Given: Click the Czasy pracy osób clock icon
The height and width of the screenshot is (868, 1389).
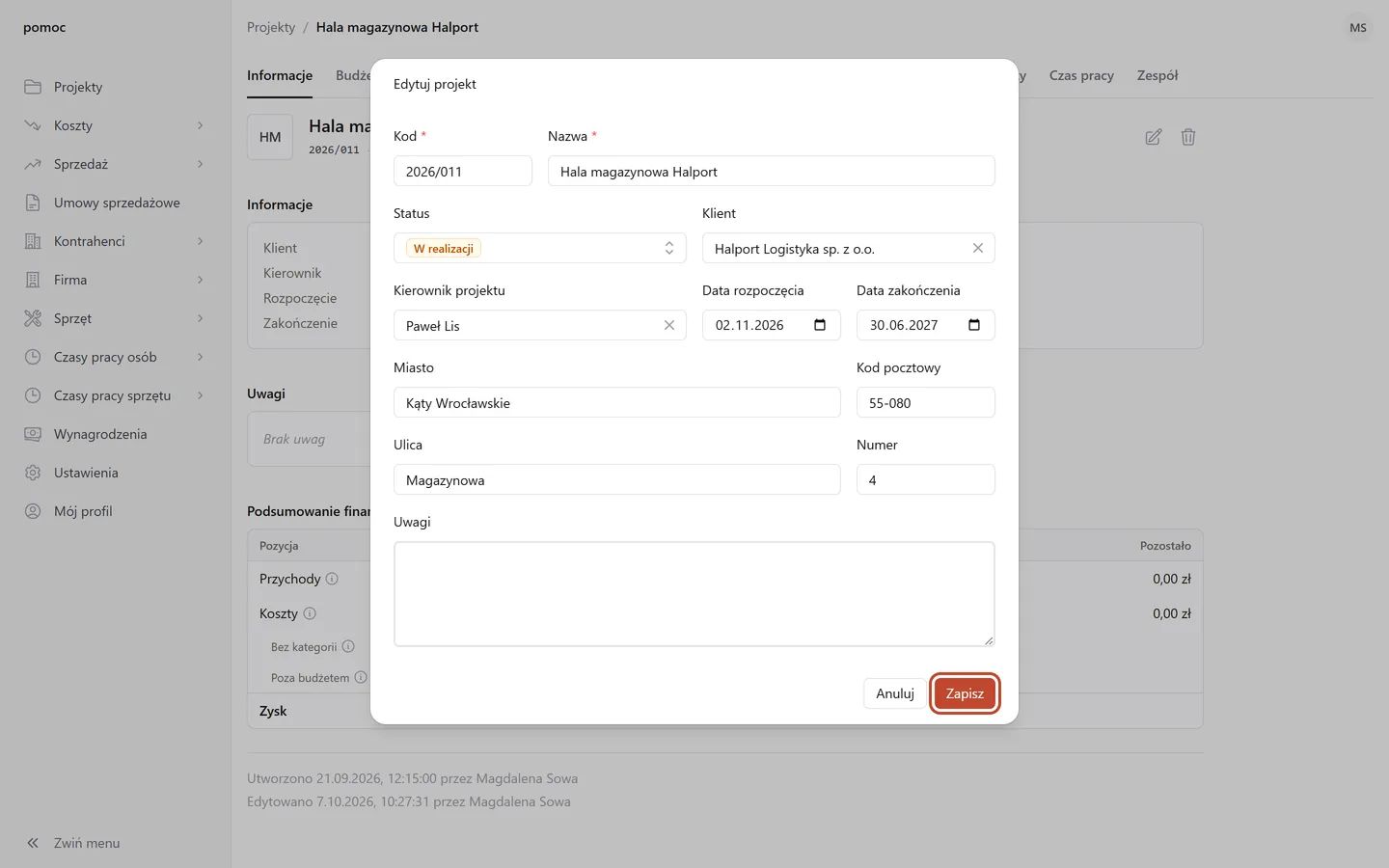Looking at the screenshot, I should pos(33,357).
